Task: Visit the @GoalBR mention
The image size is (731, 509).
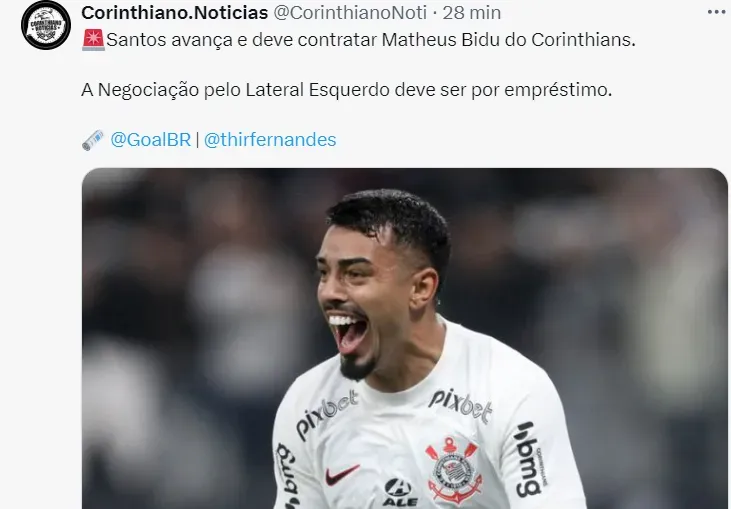Action: [151, 139]
